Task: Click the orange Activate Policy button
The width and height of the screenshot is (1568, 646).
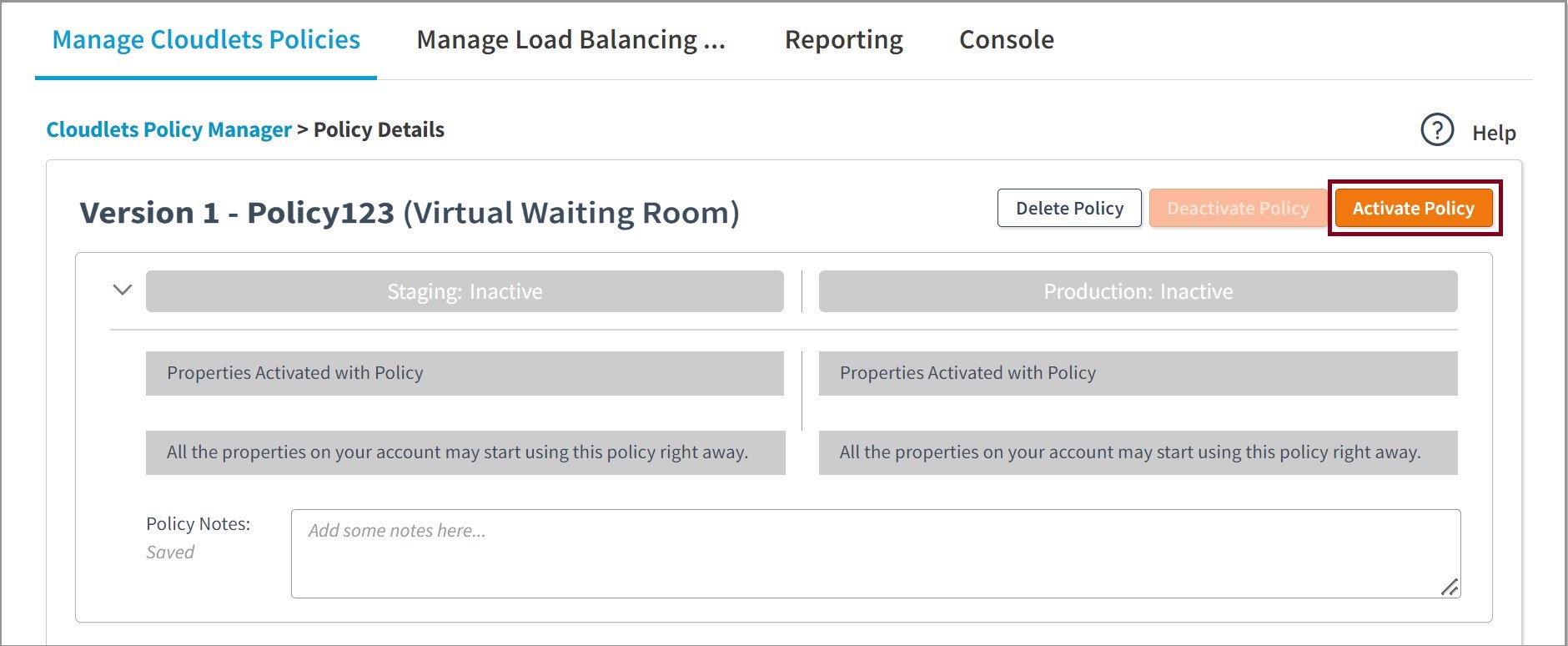Action: click(x=1413, y=209)
